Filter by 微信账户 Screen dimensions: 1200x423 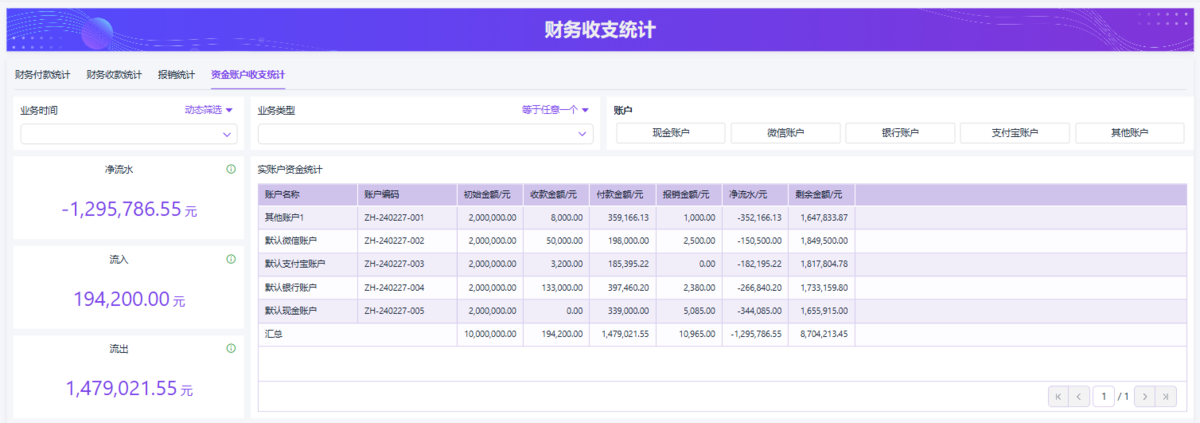point(786,133)
